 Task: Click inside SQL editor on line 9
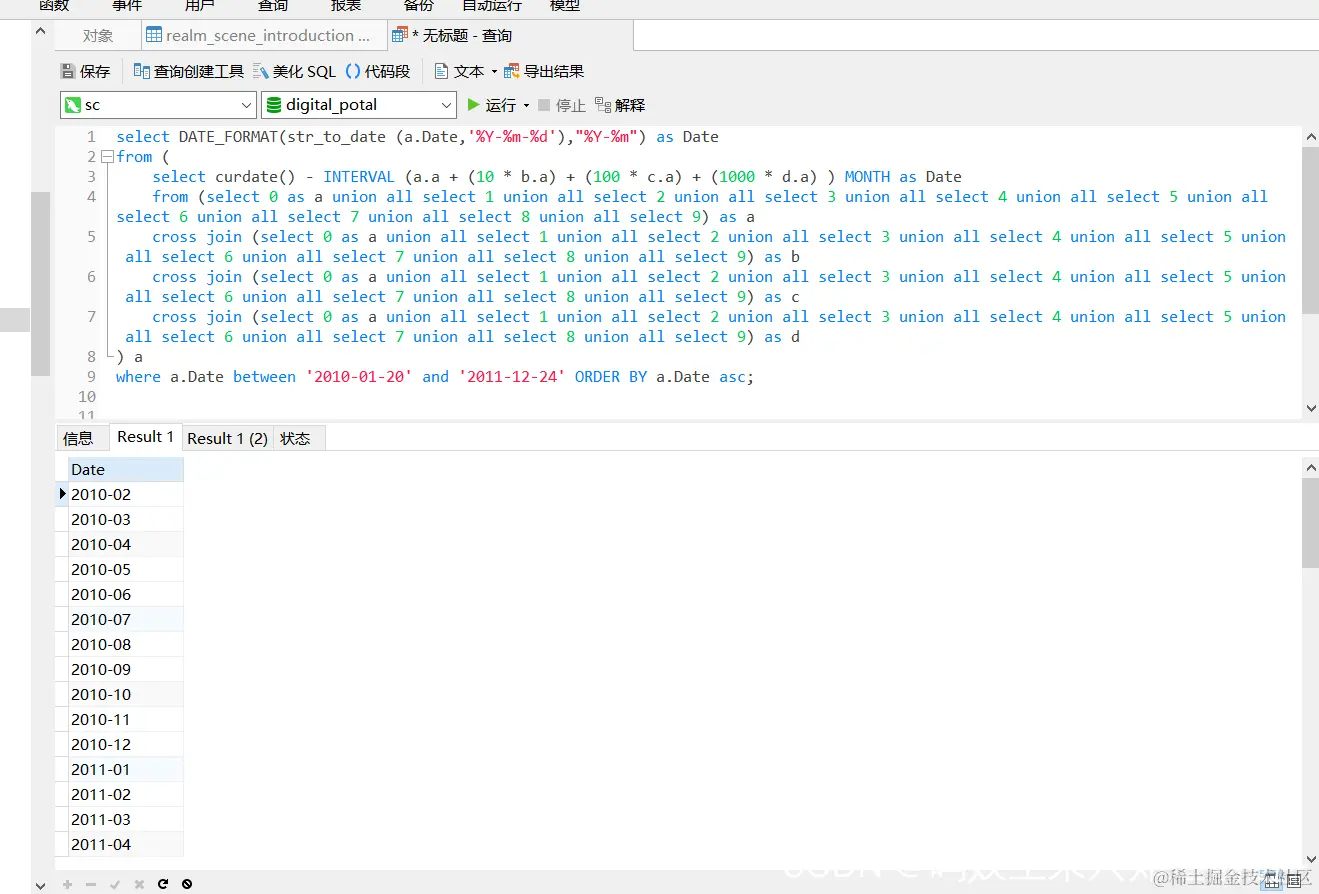[434, 377]
